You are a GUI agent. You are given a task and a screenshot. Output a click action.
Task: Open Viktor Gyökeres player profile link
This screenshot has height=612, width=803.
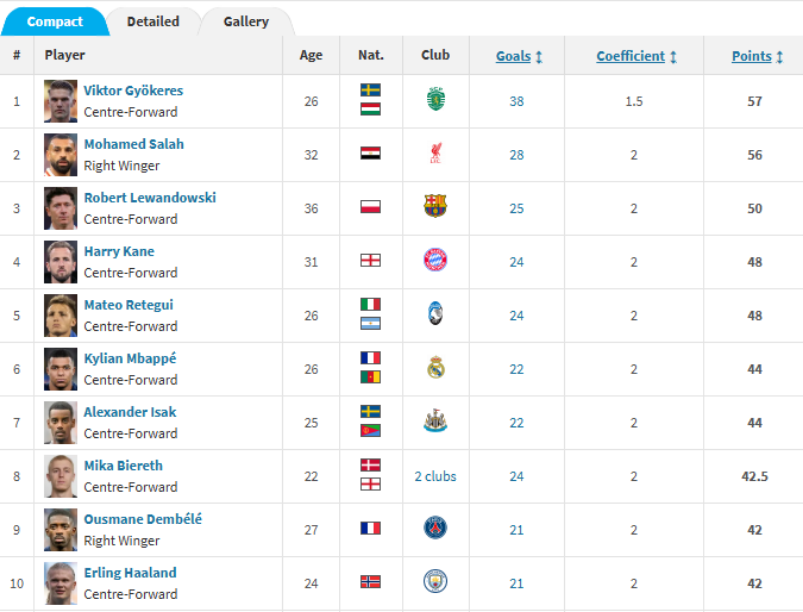133,90
